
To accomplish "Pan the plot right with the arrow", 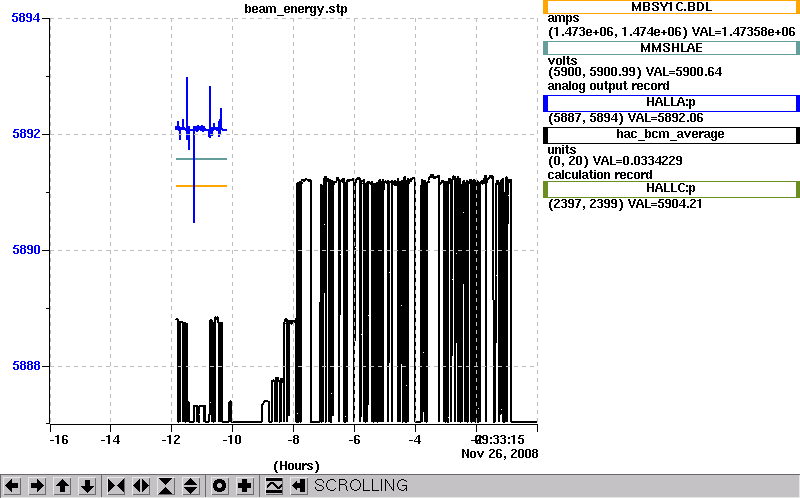I will click(x=37, y=486).
